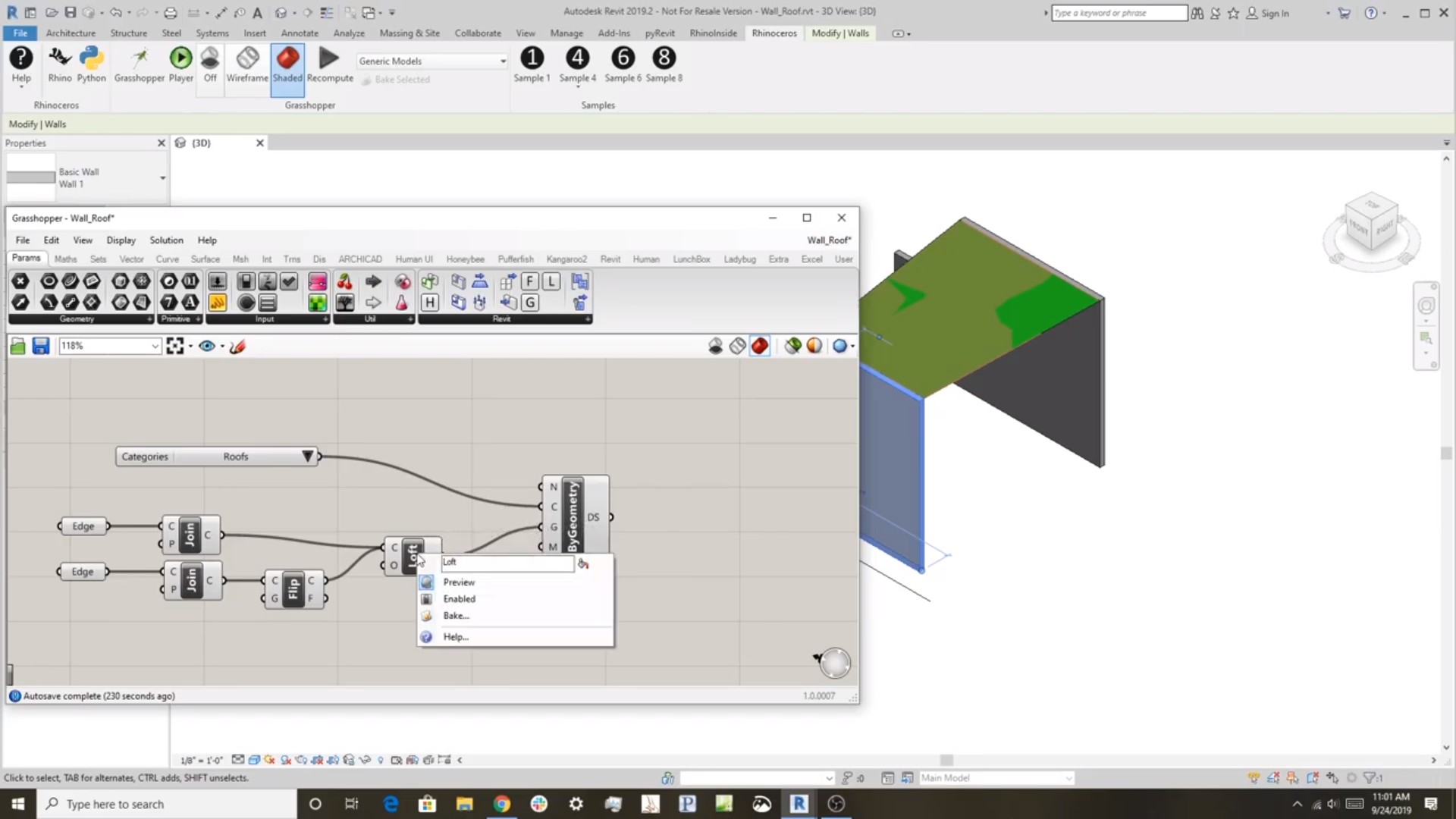
Task: Pick the Revit H parameter icon
Action: pos(429,303)
